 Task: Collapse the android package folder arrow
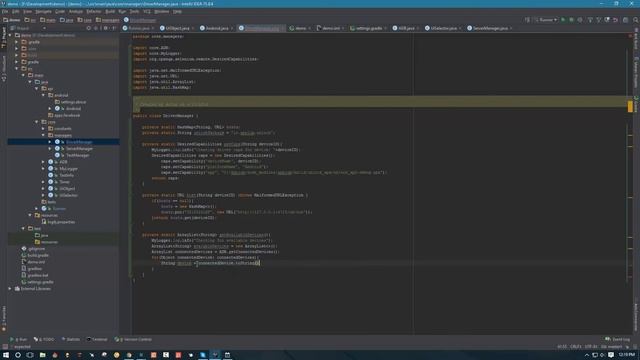pyautogui.click(x=43, y=95)
